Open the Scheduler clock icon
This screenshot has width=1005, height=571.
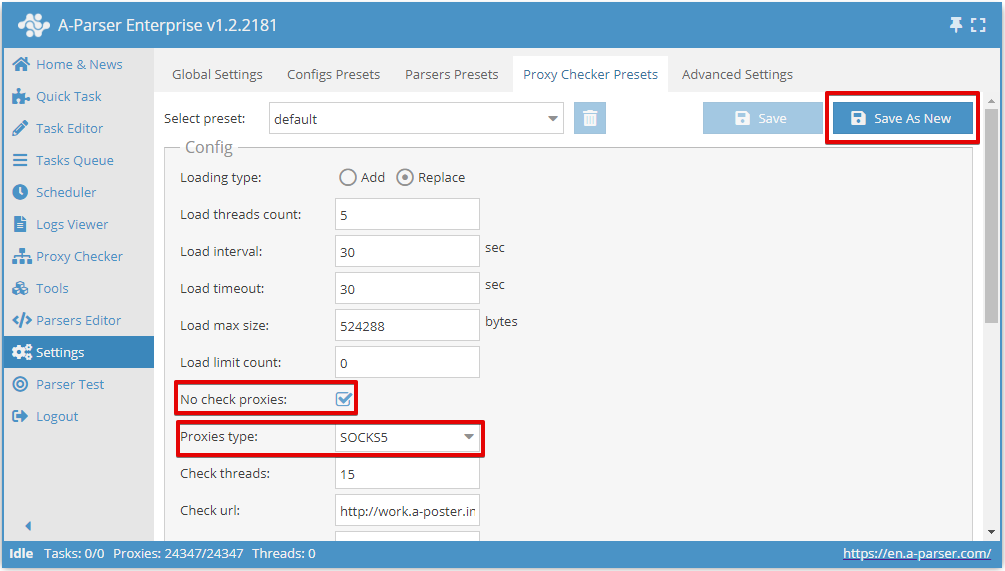tap(20, 192)
